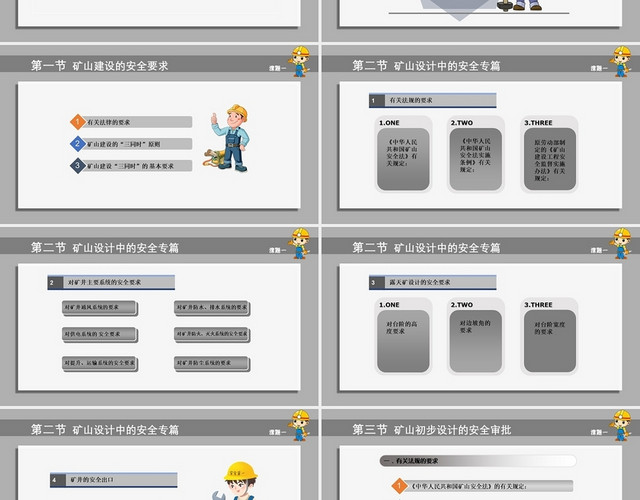Click the dark diamond numbered 3 beside "三同时"的基本要求
The image size is (640, 500).
[x=78, y=166]
